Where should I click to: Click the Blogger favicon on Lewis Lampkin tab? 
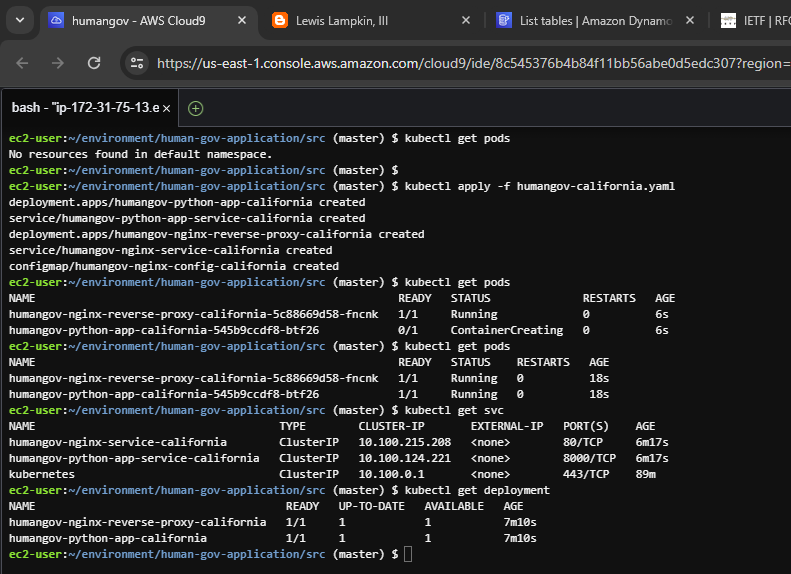pyautogui.click(x=280, y=20)
